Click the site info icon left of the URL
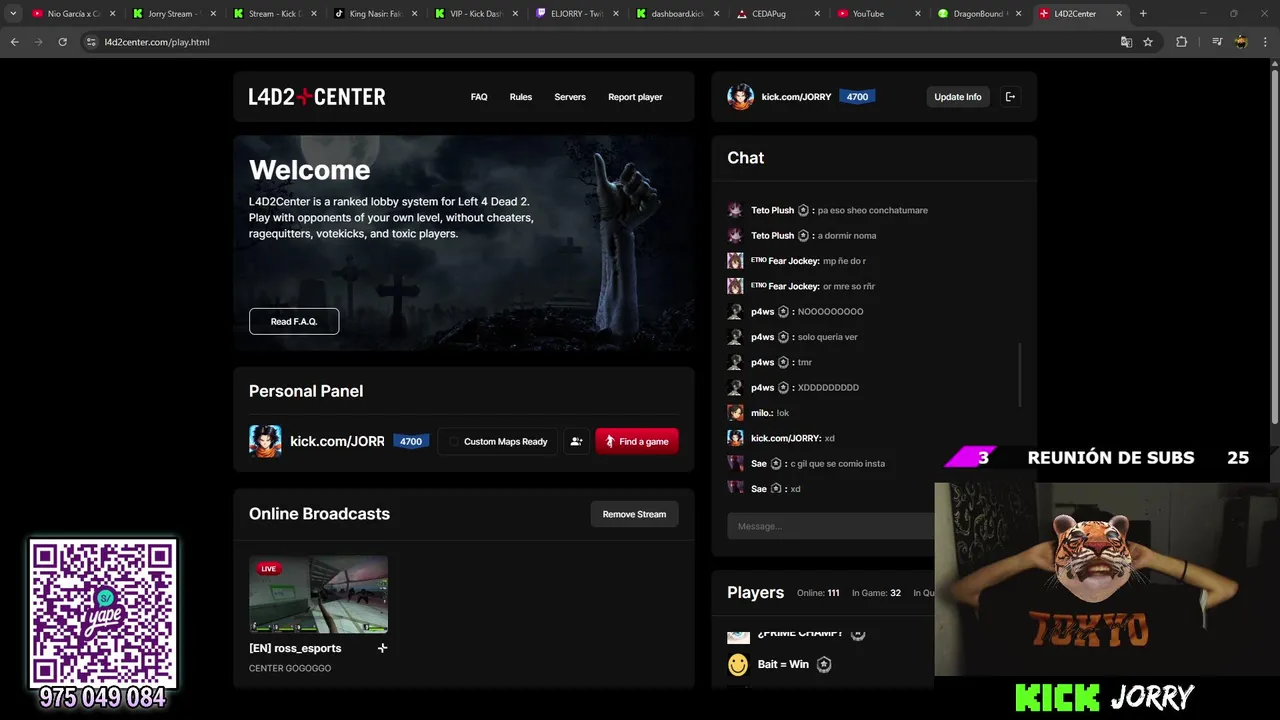This screenshot has width=1280, height=720. (x=92, y=42)
